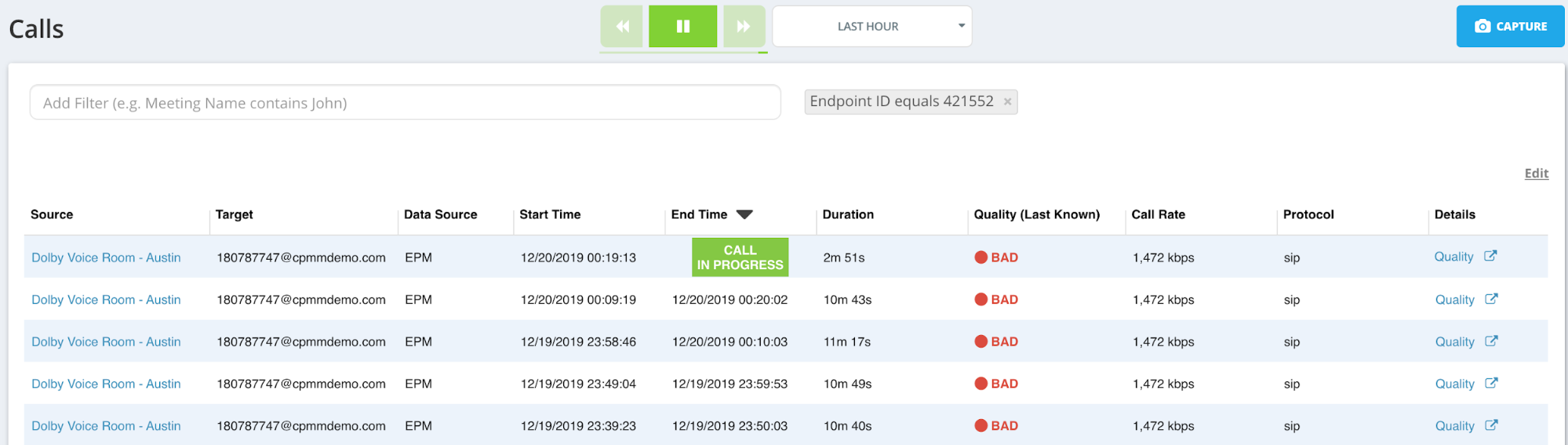Click the rewind playback icon
Screen dimensions: 1568x445
pyautogui.click(x=622, y=27)
